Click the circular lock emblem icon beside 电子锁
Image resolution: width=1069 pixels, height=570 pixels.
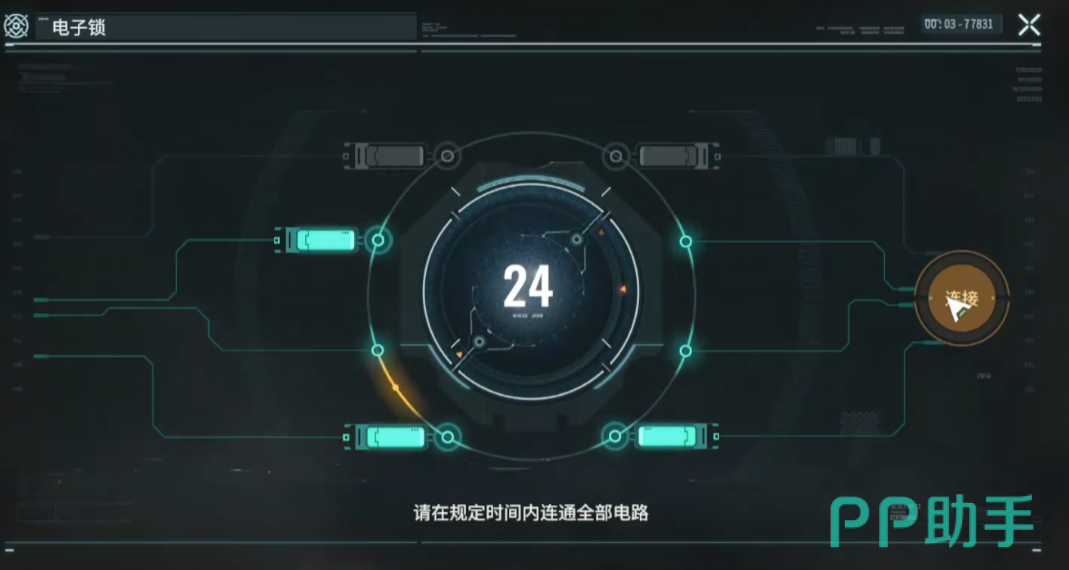coord(16,26)
